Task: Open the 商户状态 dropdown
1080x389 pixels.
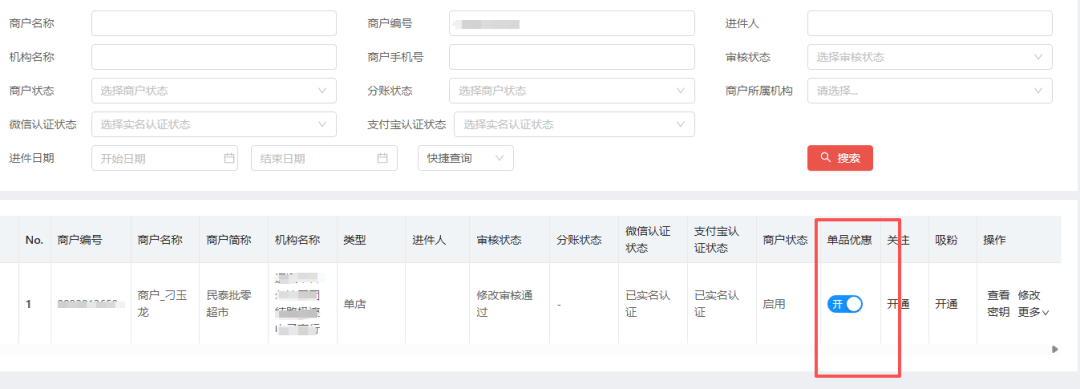Action: (214, 91)
